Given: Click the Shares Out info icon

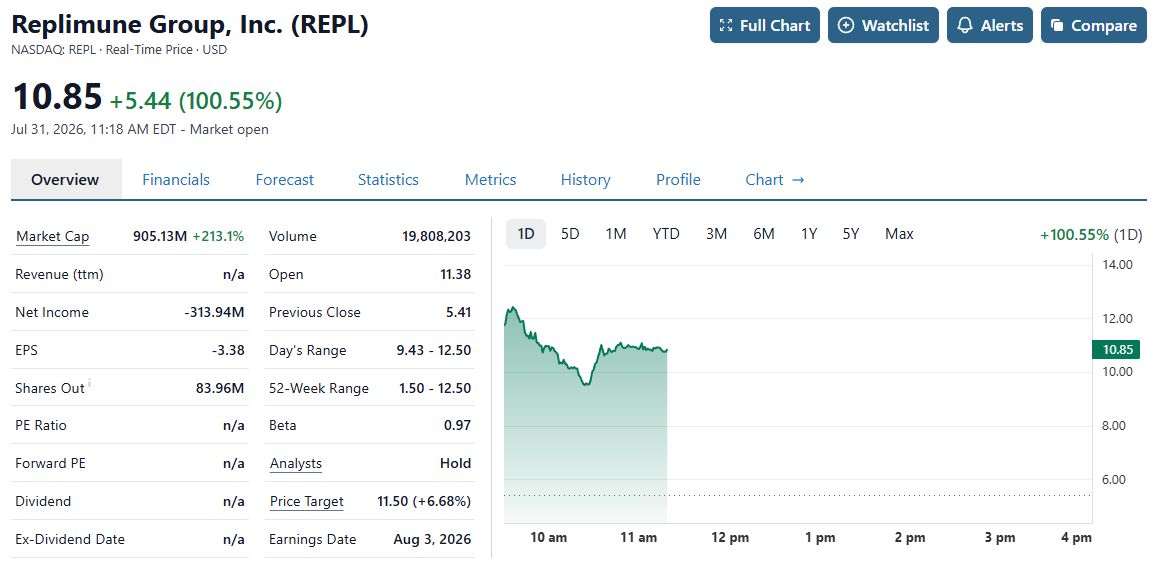Looking at the screenshot, I should 89,383.
